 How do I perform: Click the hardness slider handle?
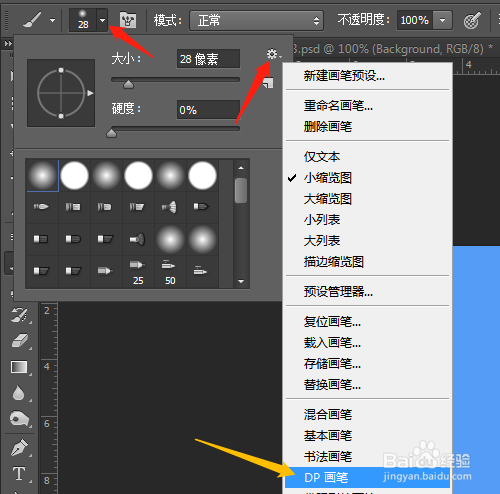pos(111,133)
